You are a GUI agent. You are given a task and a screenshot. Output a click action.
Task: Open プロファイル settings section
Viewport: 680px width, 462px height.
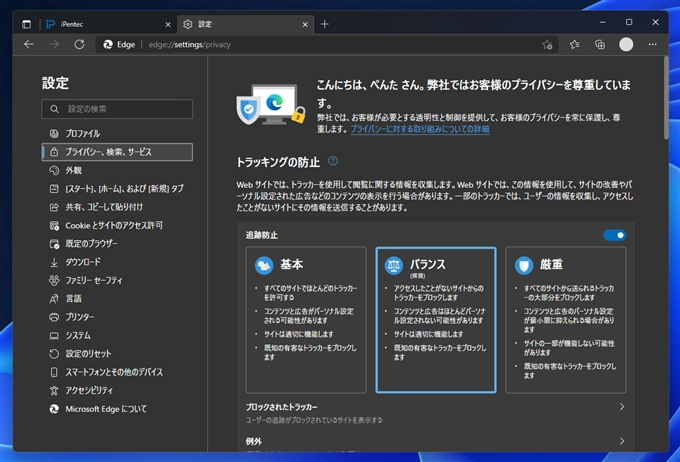117,134
